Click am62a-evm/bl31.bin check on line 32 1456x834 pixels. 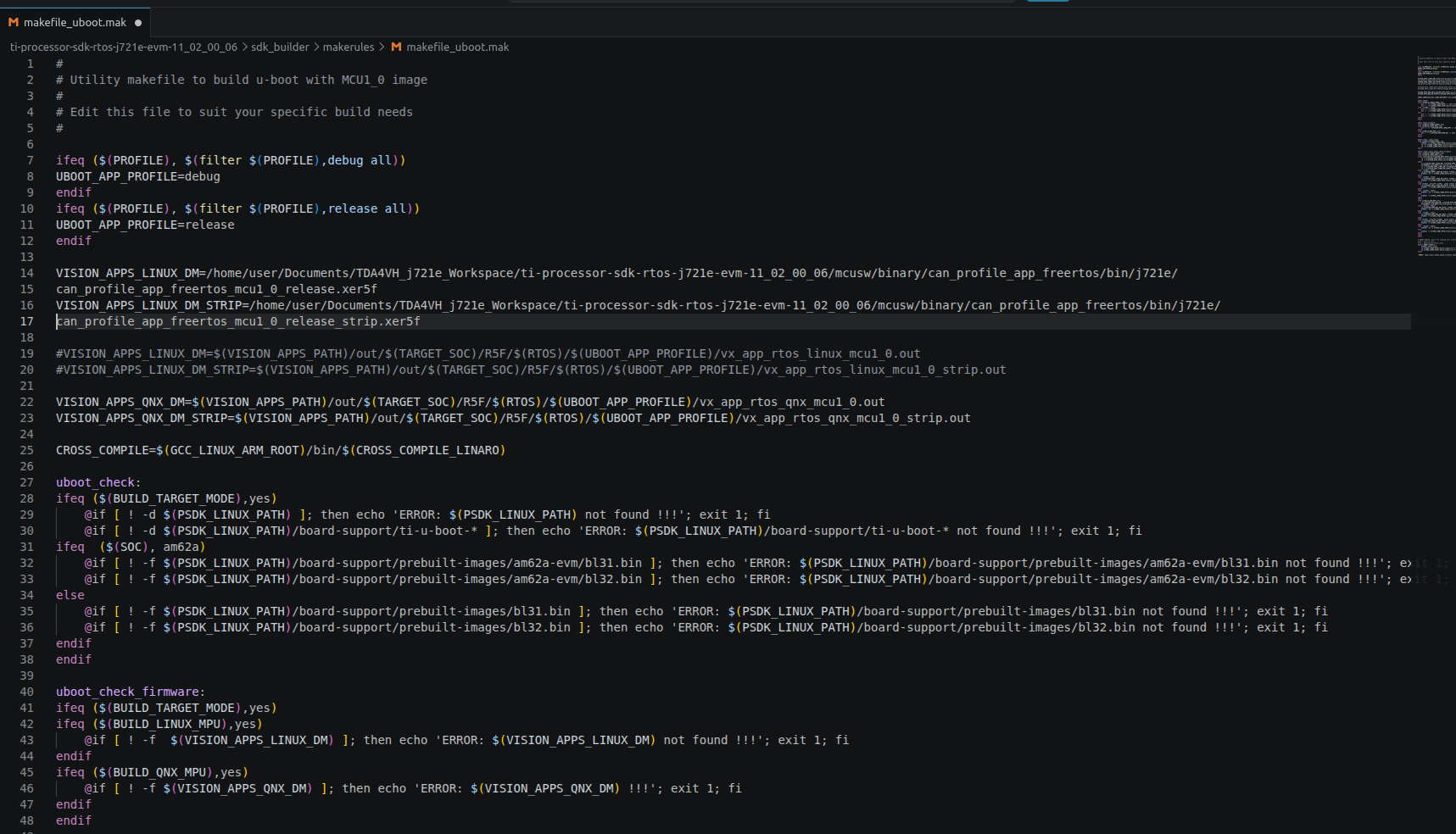tap(748, 564)
